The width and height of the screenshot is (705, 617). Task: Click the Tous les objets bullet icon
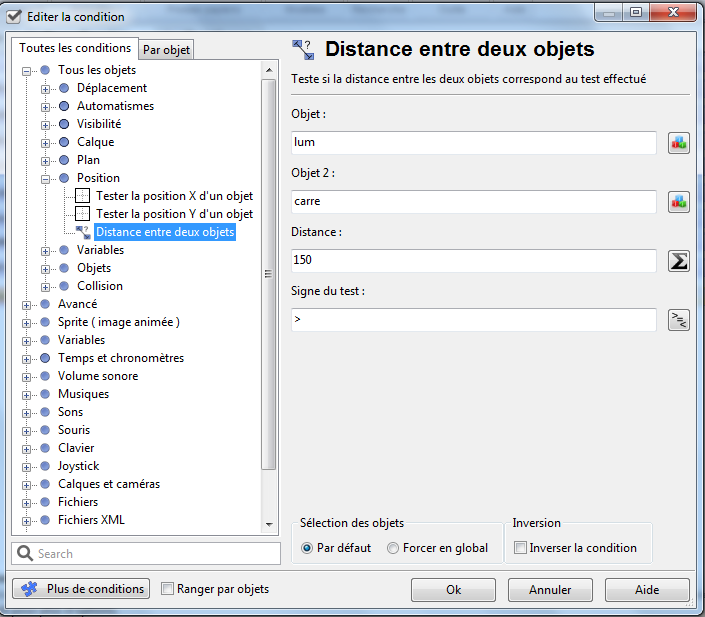pyautogui.click(x=45, y=70)
